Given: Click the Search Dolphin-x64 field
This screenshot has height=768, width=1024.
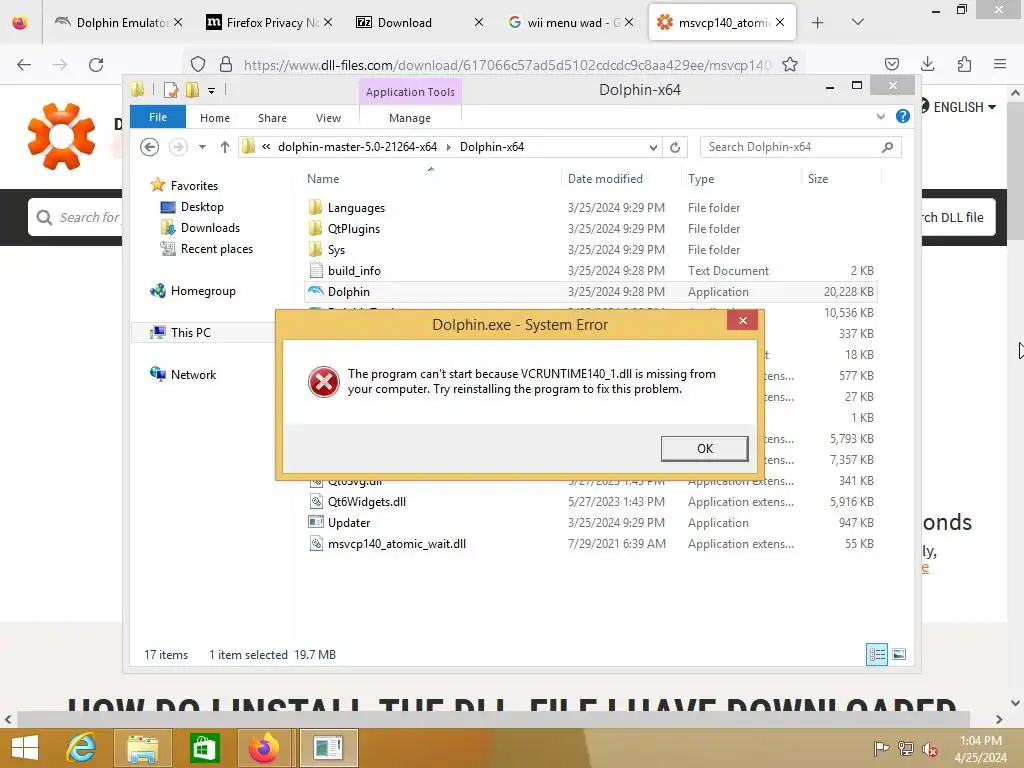Looking at the screenshot, I should tap(801, 147).
